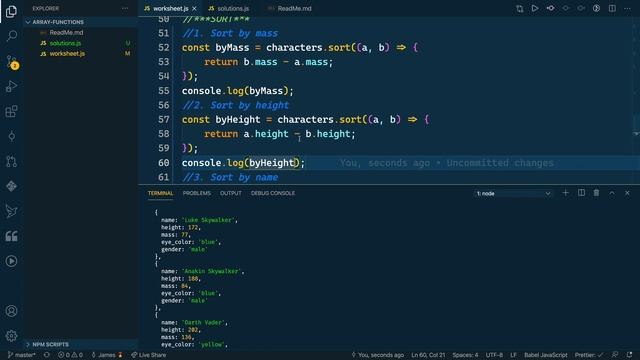
Task: Click the master branch in status bar
Action: (x=22, y=355)
